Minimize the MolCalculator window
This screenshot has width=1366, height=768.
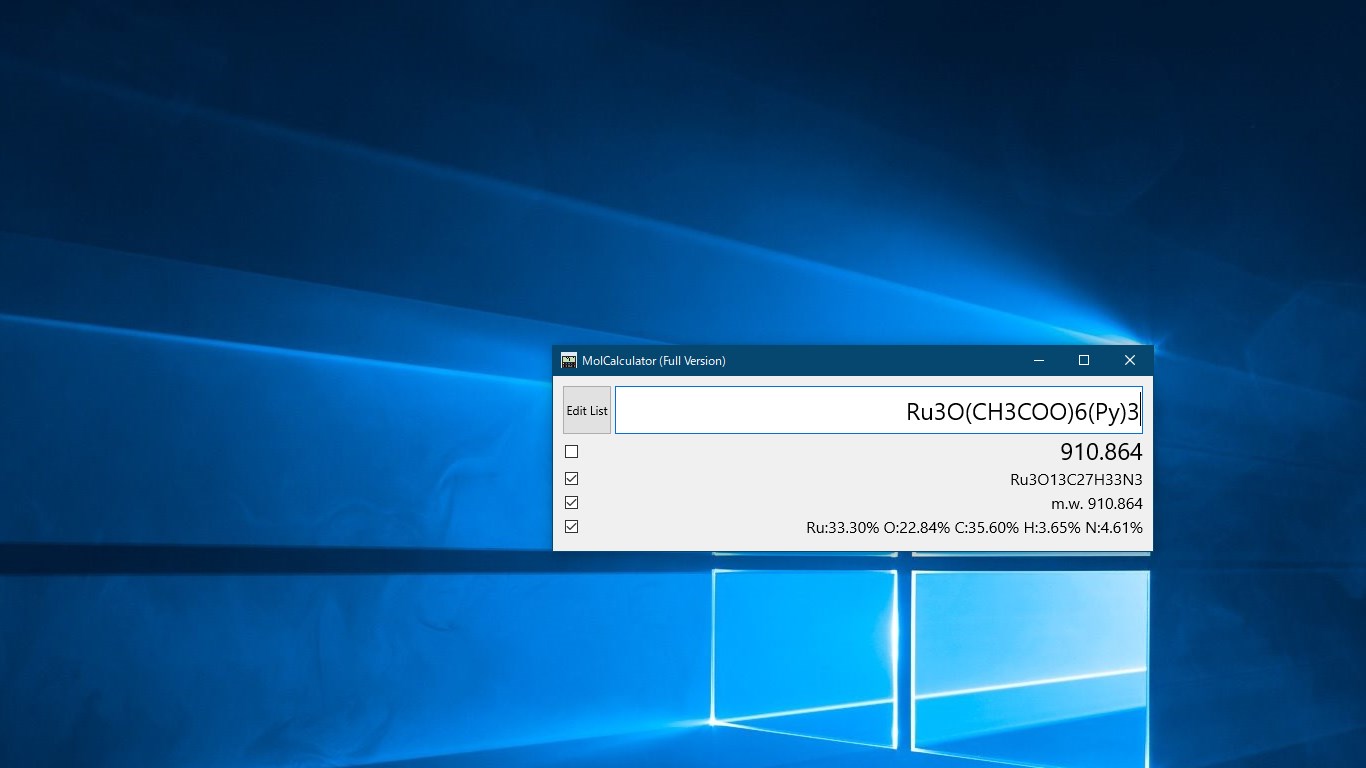(x=1039, y=360)
